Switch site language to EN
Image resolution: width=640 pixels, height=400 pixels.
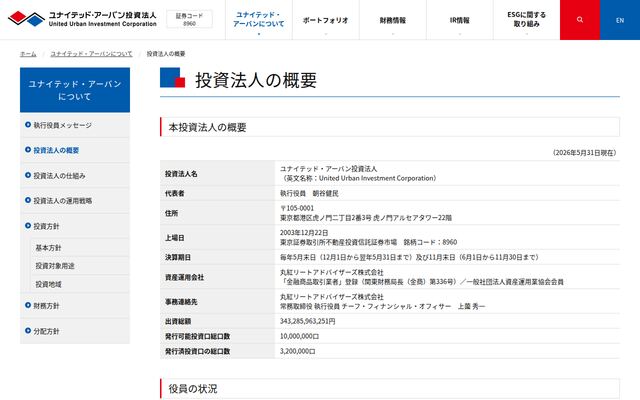[x=620, y=20]
